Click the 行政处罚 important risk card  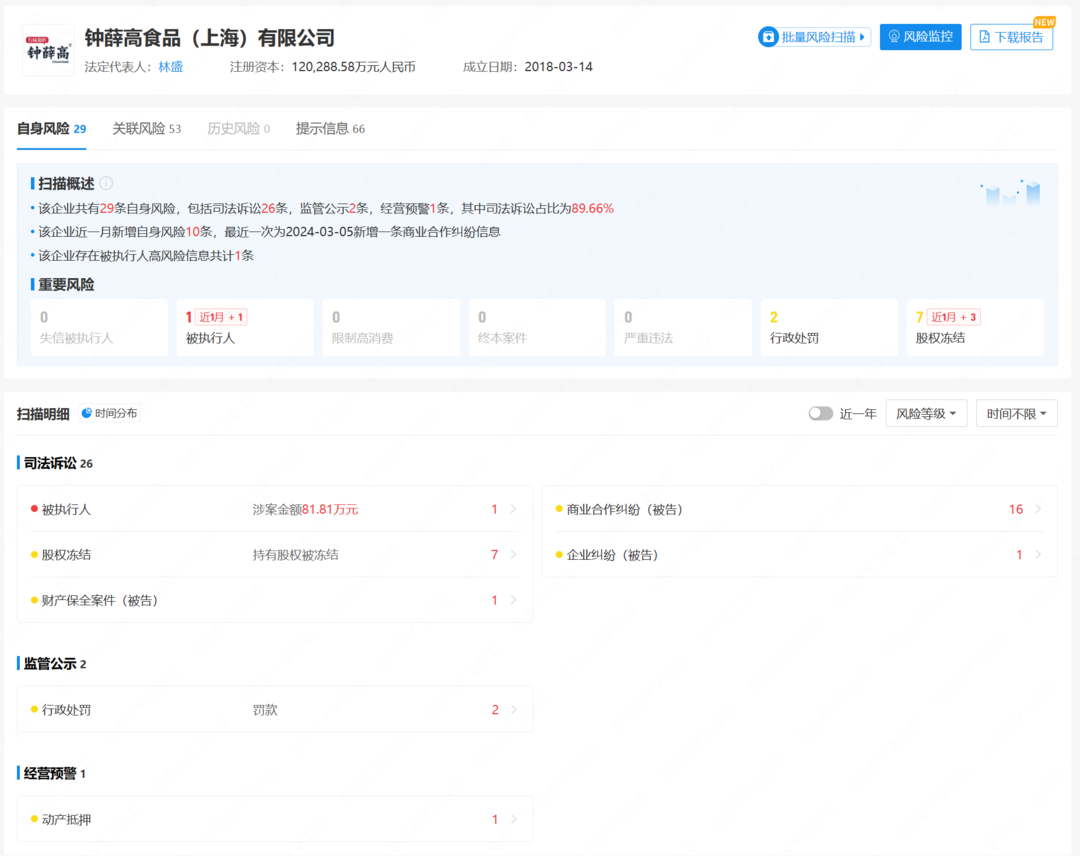point(828,328)
